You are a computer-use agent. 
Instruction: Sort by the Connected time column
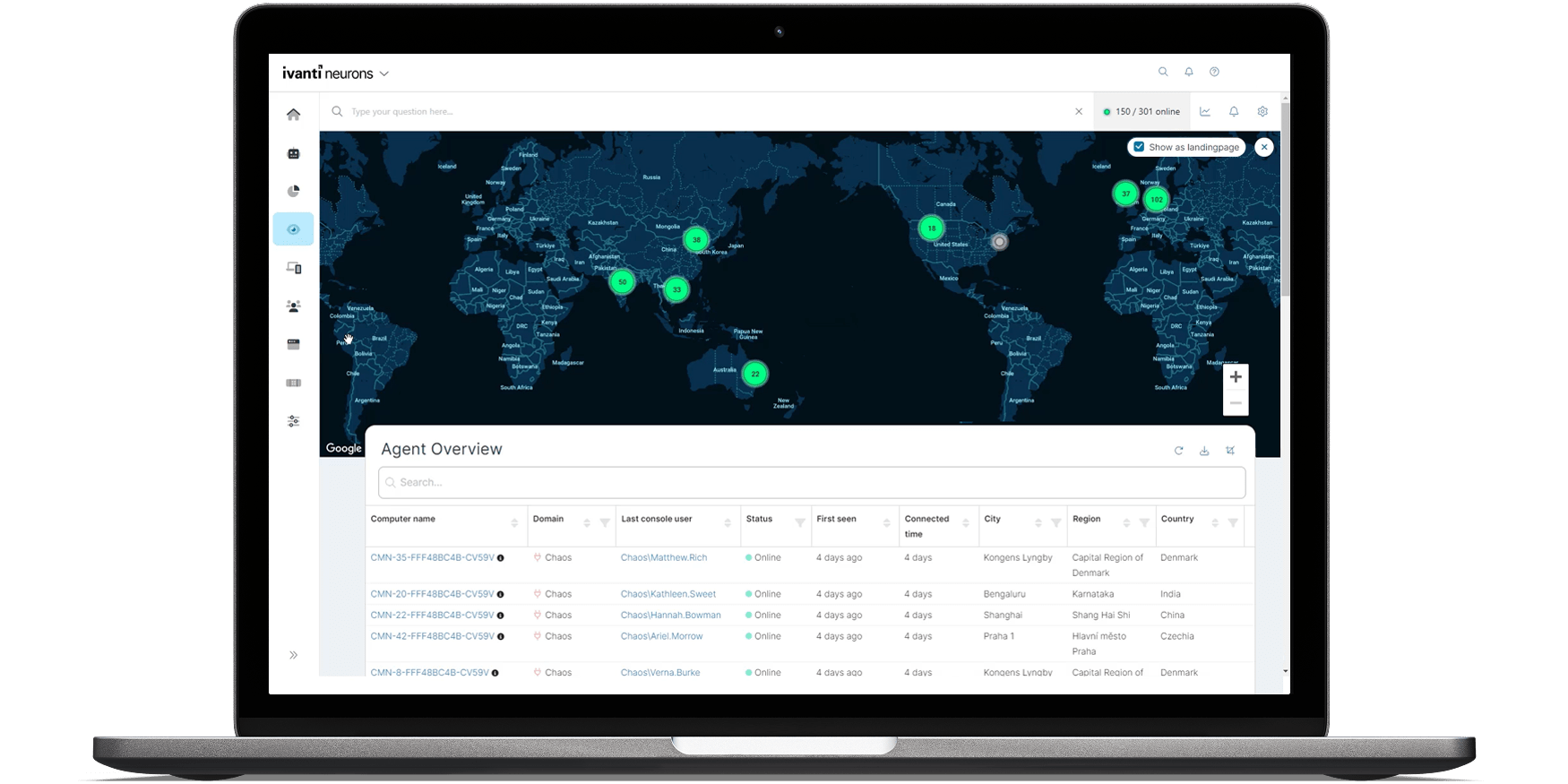point(966,523)
